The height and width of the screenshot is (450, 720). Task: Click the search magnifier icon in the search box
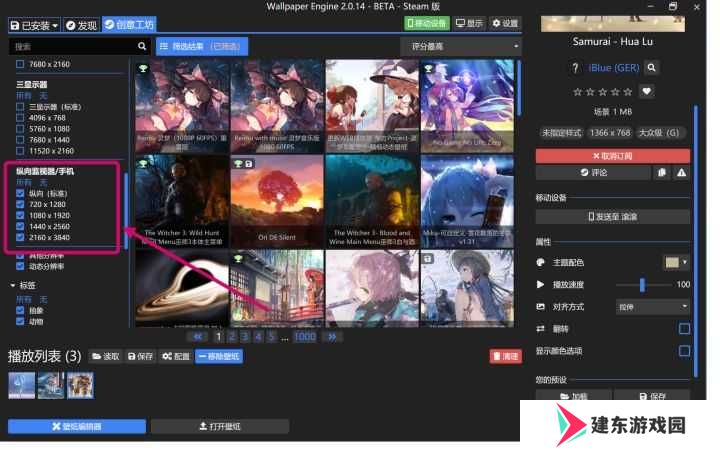[142, 46]
